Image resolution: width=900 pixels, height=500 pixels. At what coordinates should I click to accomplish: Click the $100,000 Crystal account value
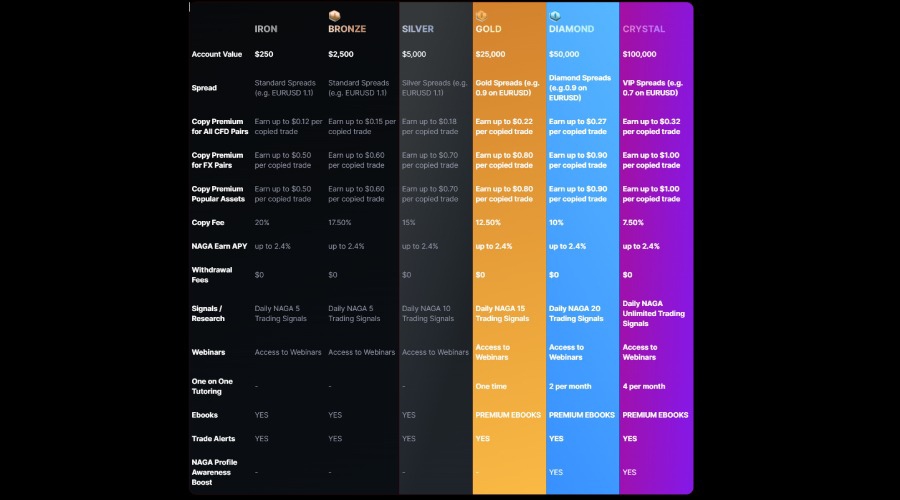639,54
